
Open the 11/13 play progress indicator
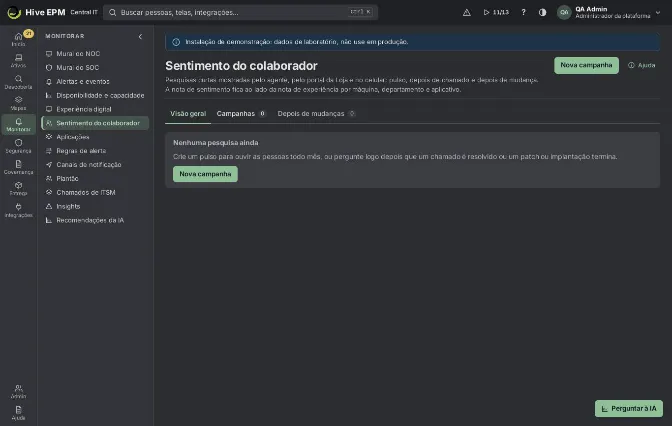496,12
